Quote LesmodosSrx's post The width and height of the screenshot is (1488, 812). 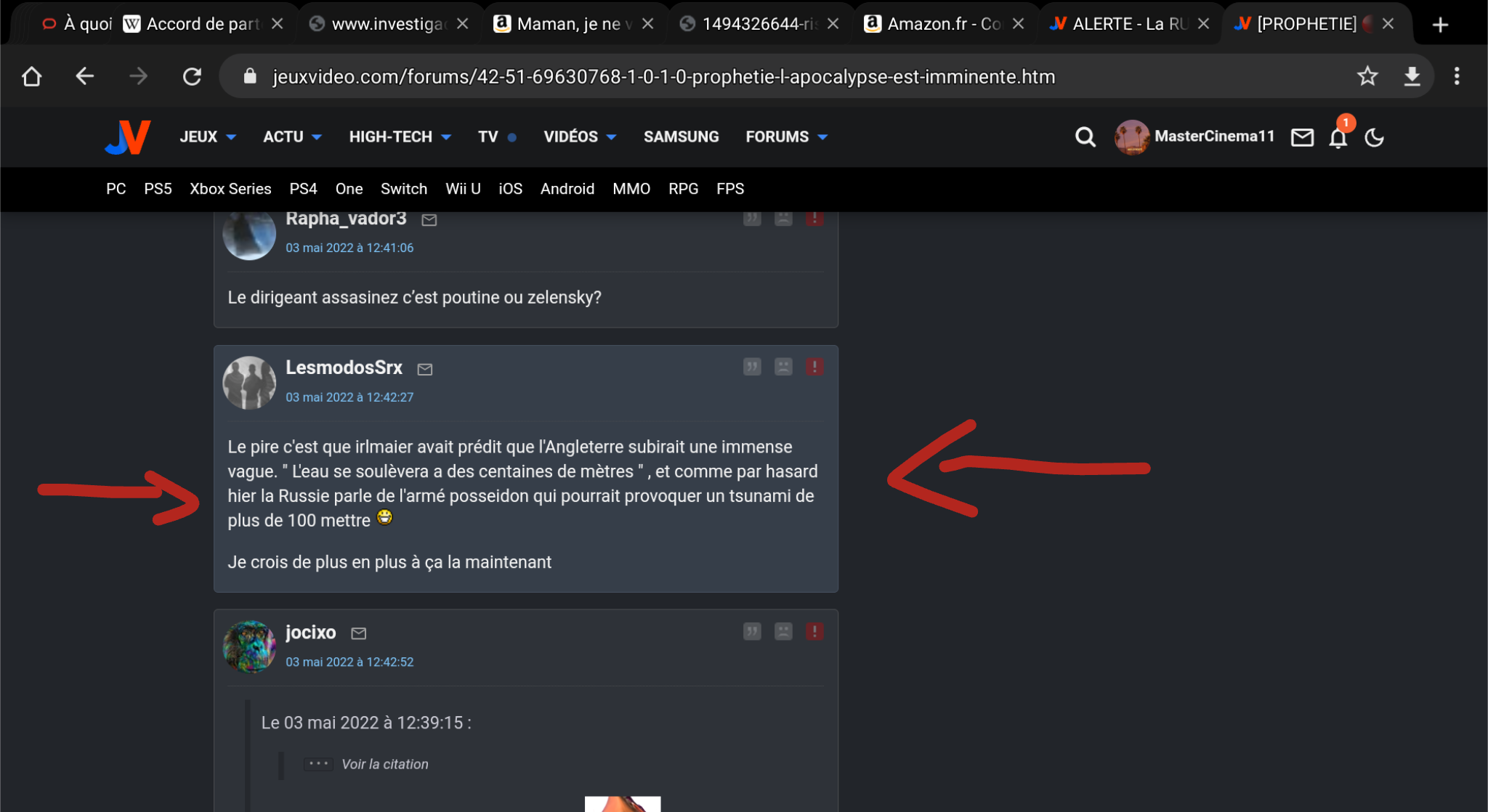(x=752, y=367)
